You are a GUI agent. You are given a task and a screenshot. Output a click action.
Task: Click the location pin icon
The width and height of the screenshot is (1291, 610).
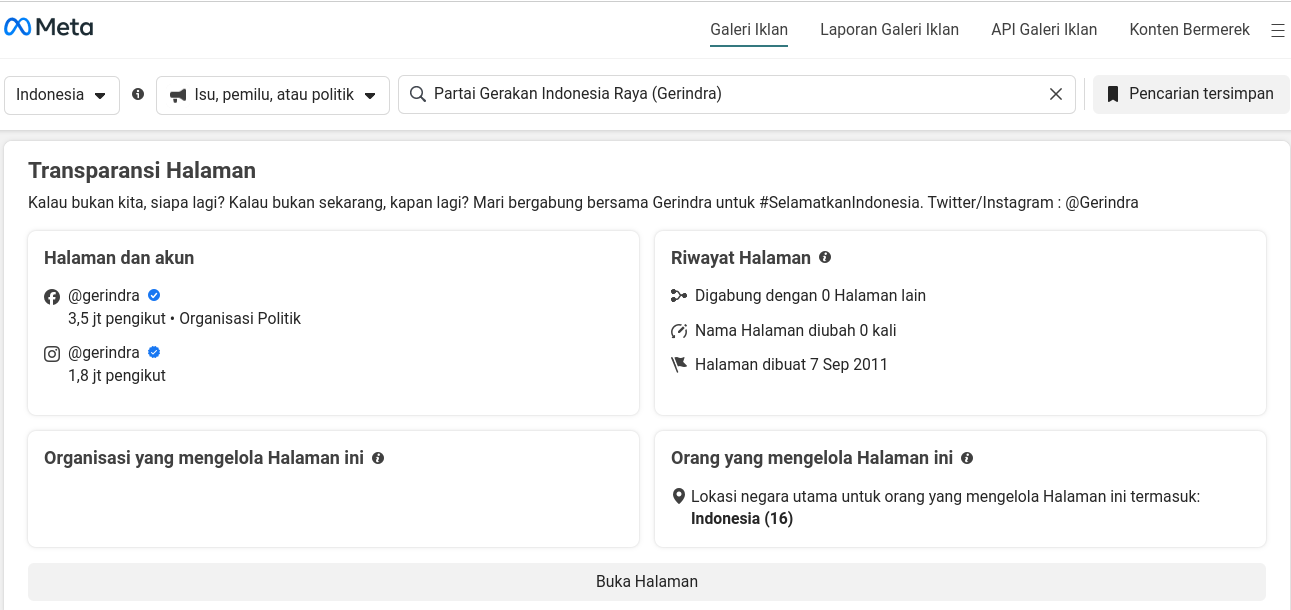point(679,496)
